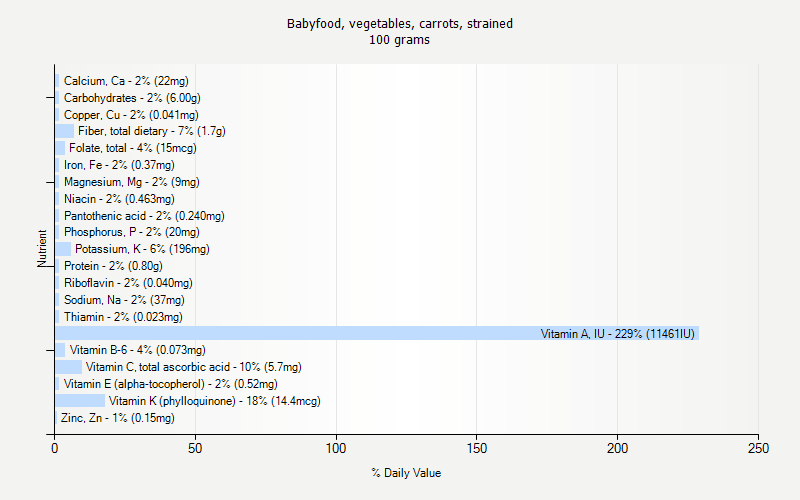This screenshot has height=500, width=800.
Task: Select the Pantothenic acid 2% label
Action: 144,215
